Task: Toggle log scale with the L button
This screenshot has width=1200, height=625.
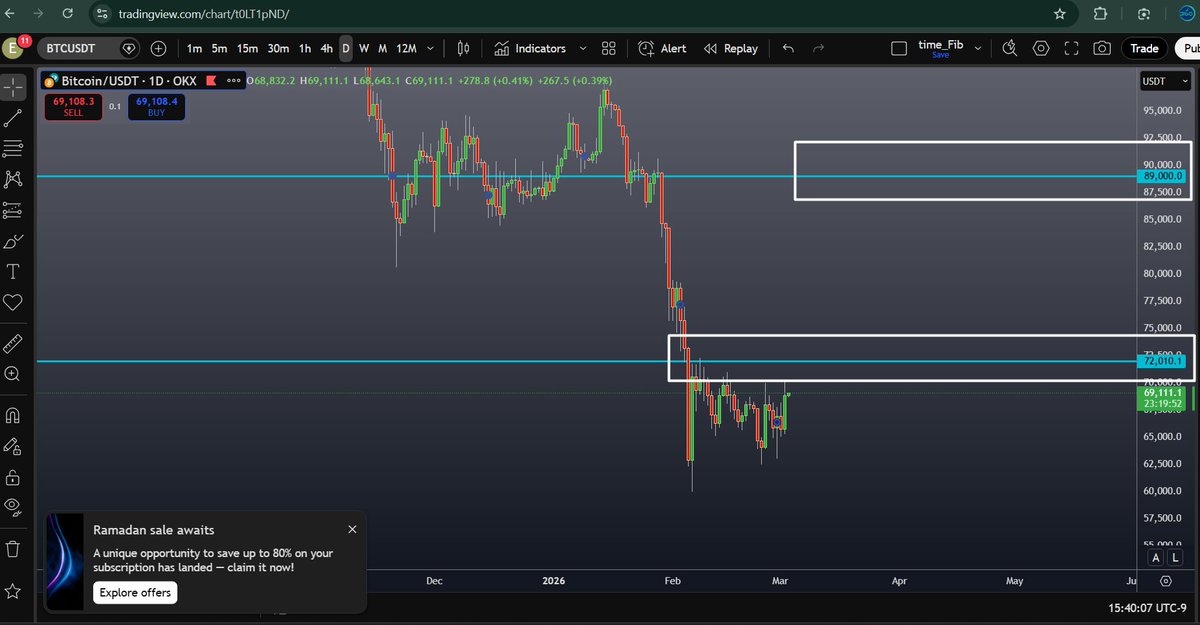Action: click(x=1175, y=558)
